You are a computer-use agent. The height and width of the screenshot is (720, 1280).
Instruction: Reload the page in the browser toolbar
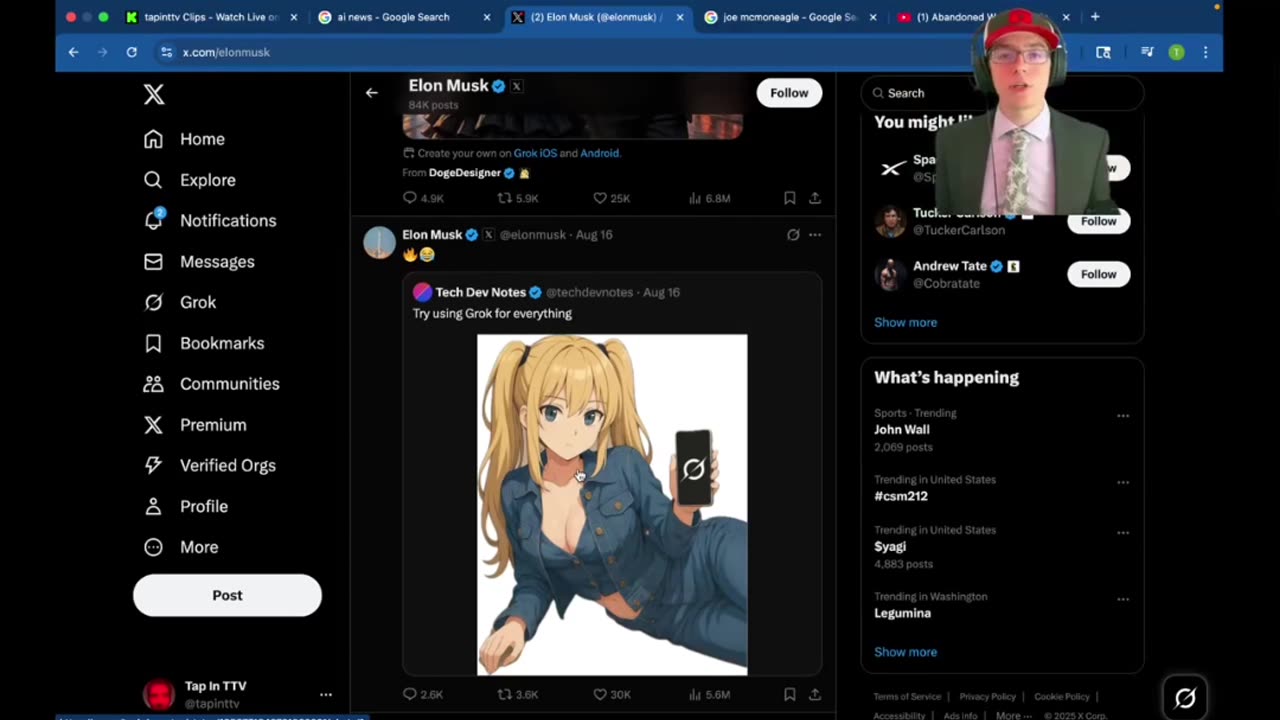(x=131, y=52)
